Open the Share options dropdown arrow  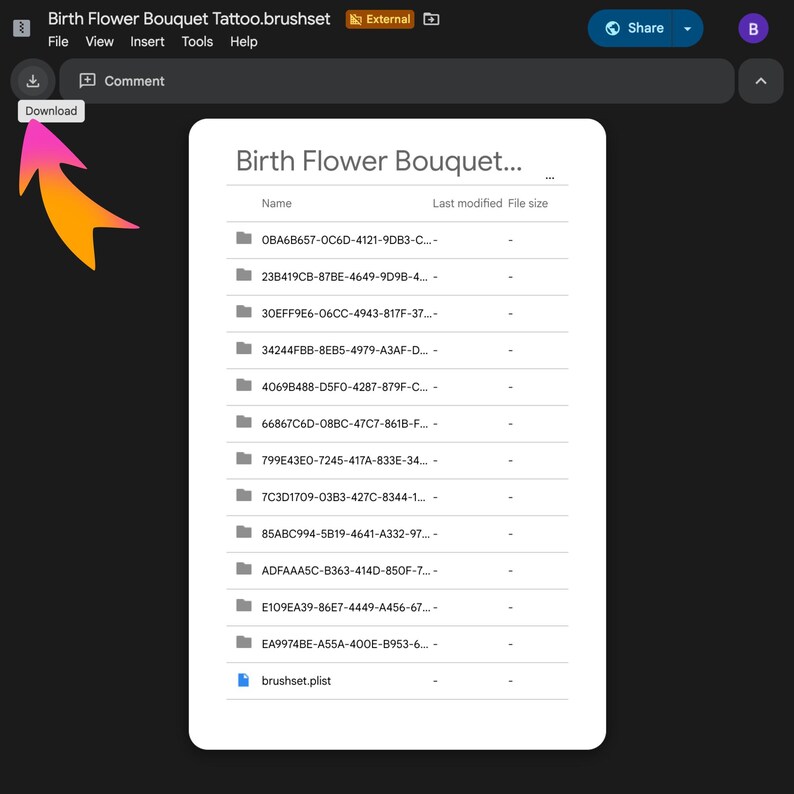[687, 28]
